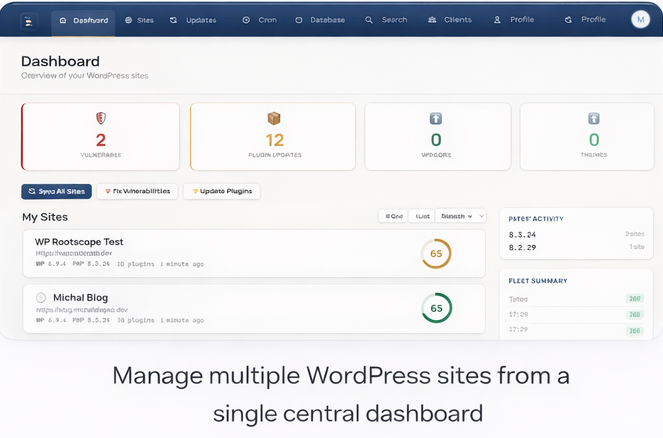Open the Database tab
This screenshot has height=438, width=663.
(x=320, y=20)
